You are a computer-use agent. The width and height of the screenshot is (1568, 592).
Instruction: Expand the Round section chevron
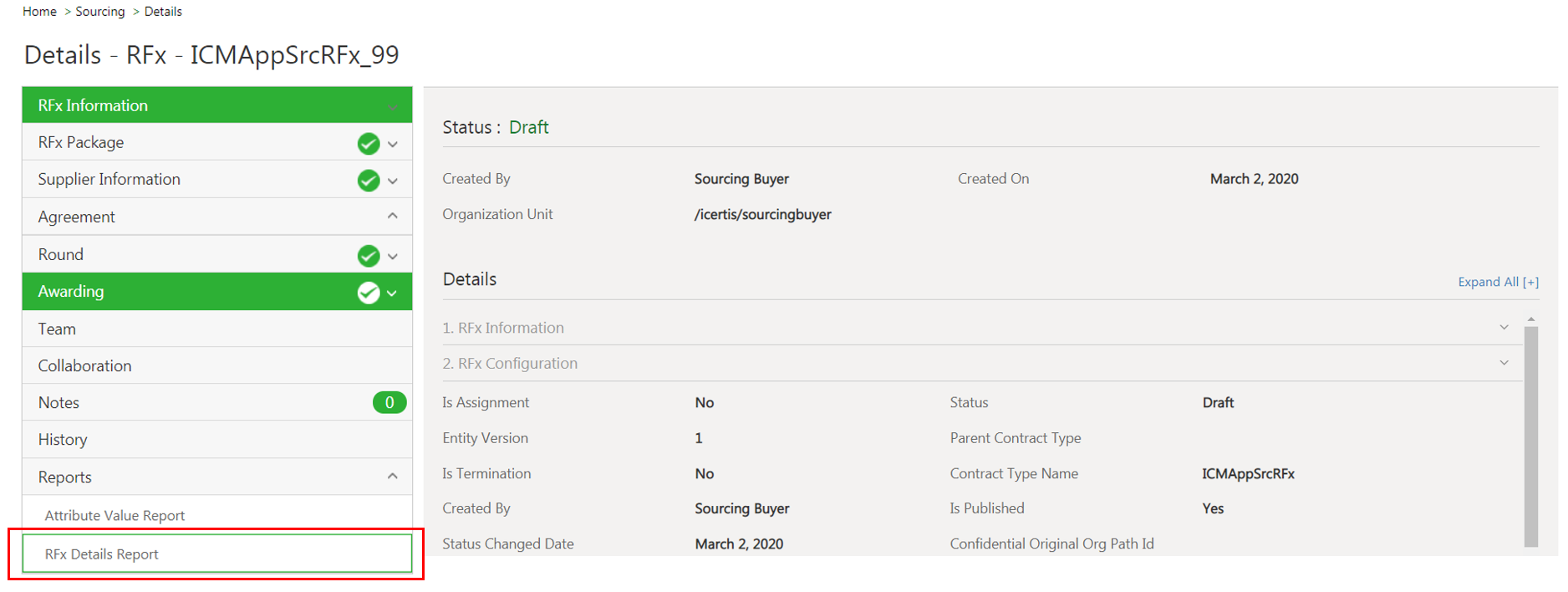393,256
